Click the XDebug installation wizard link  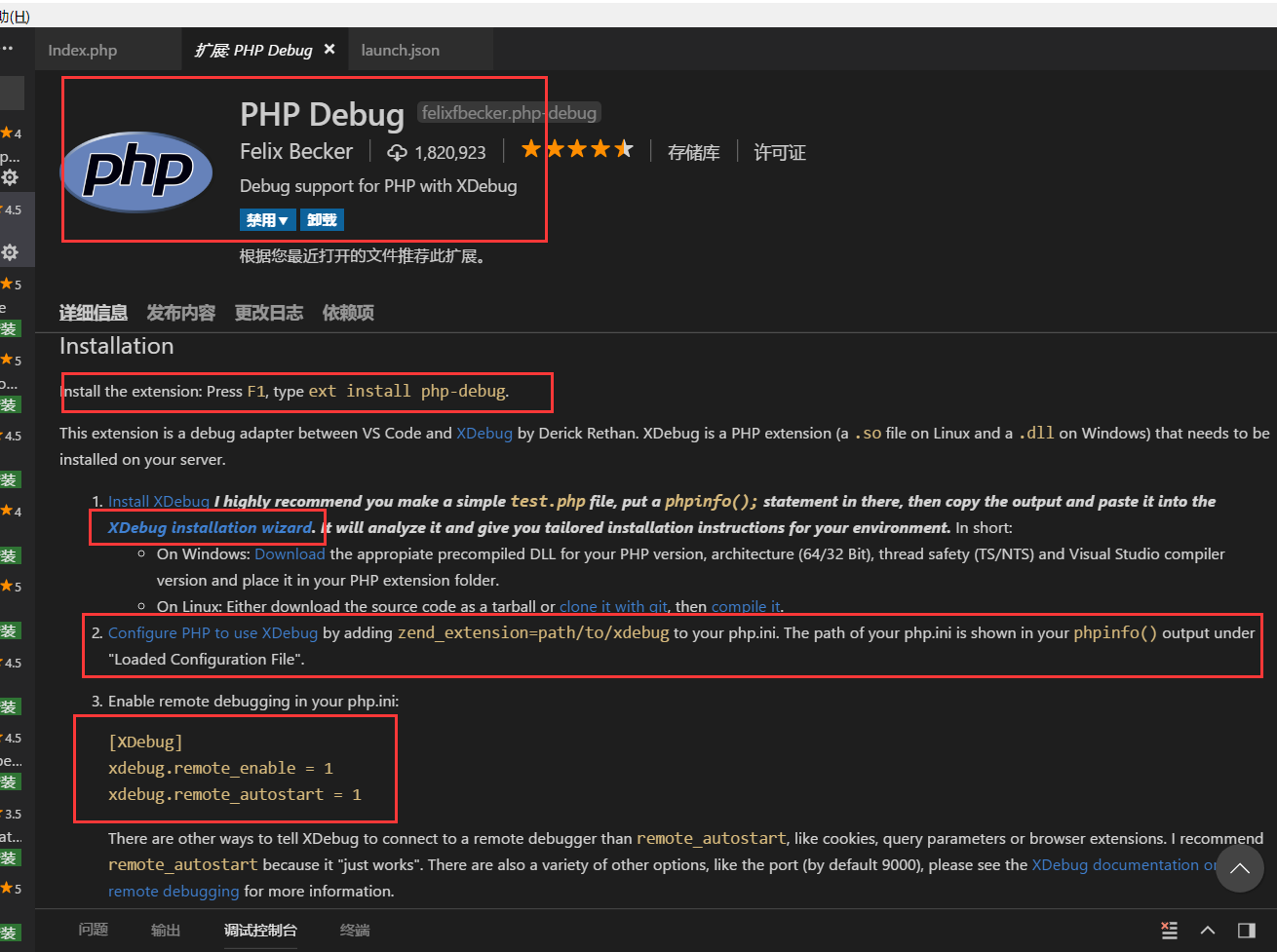pos(211,527)
